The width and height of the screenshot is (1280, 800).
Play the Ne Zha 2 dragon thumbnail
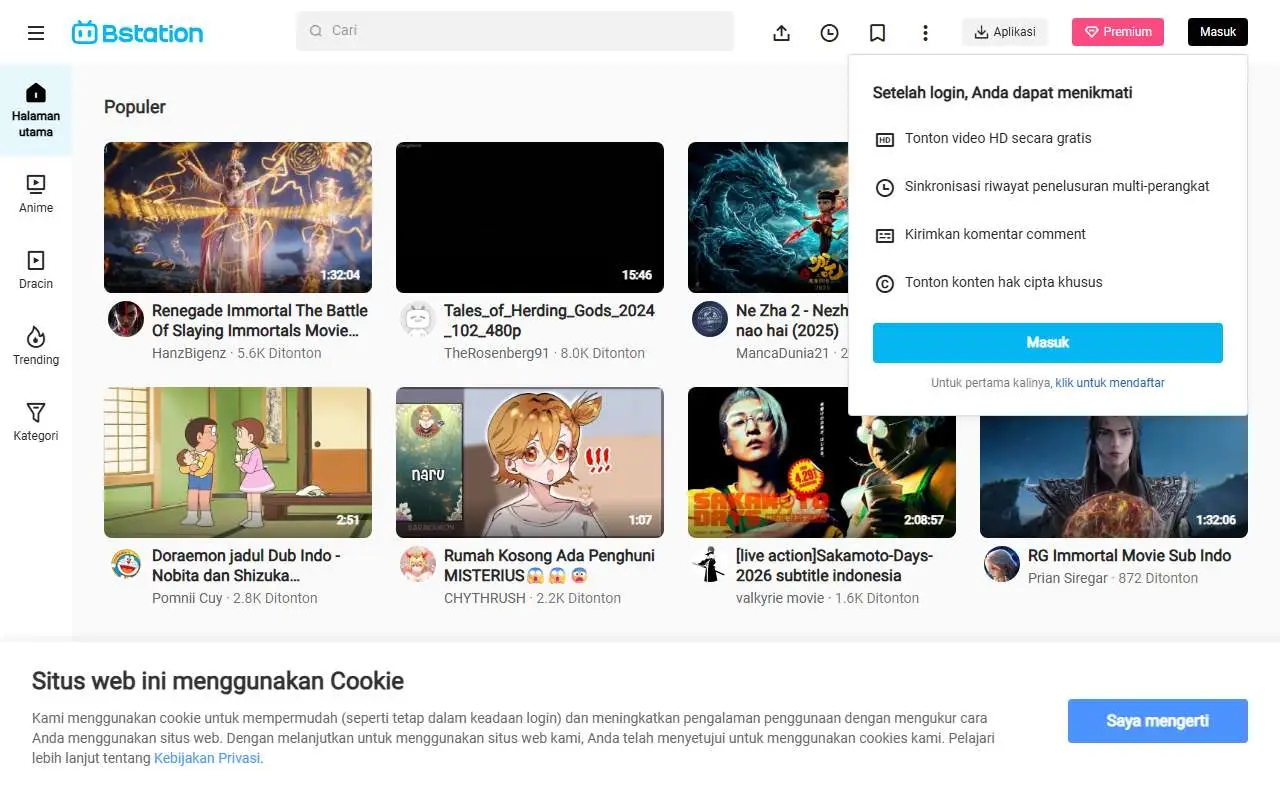click(x=768, y=217)
